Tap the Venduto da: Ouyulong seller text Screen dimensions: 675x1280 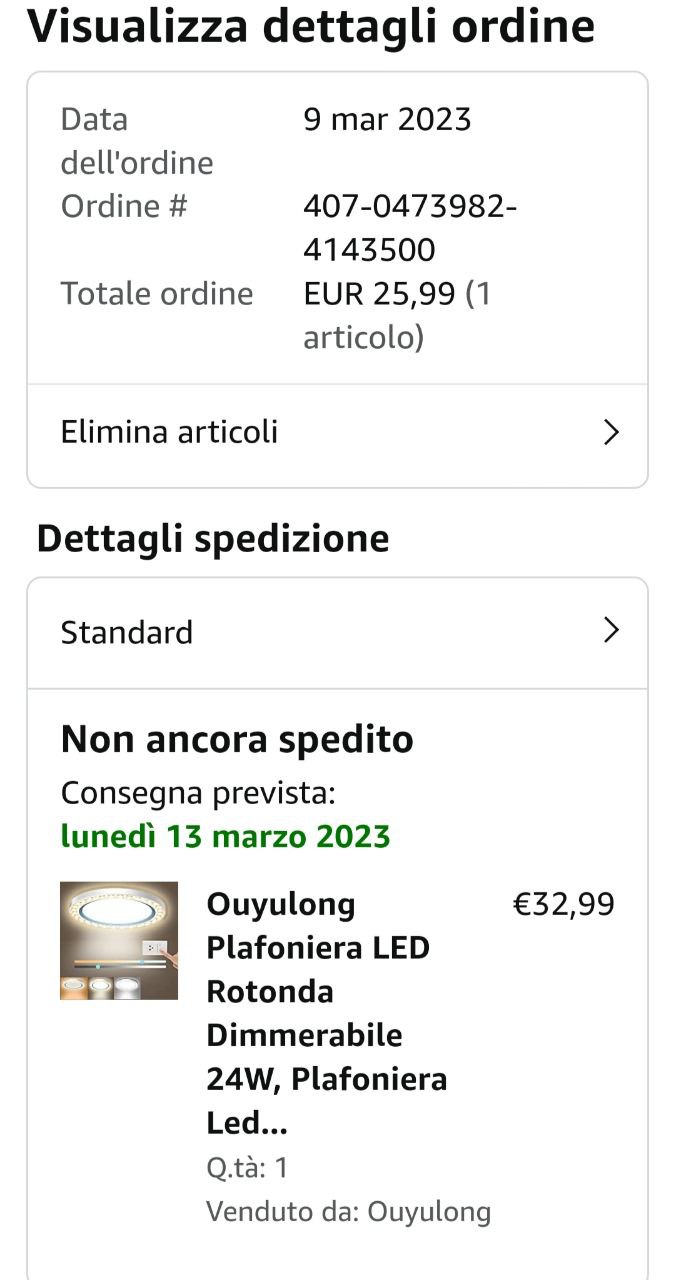348,1211
